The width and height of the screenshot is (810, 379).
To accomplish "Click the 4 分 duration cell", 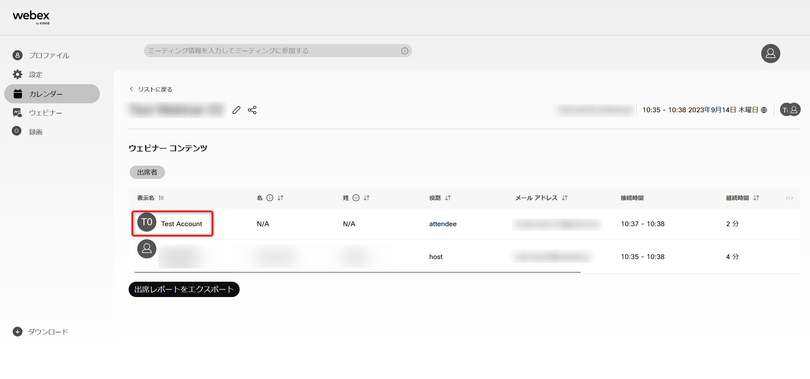I will pos(732,257).
